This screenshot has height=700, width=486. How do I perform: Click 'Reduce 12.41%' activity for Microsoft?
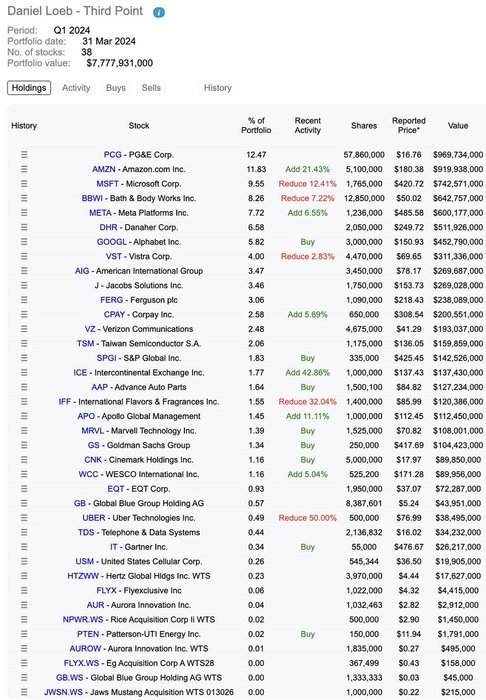(307, 183)
